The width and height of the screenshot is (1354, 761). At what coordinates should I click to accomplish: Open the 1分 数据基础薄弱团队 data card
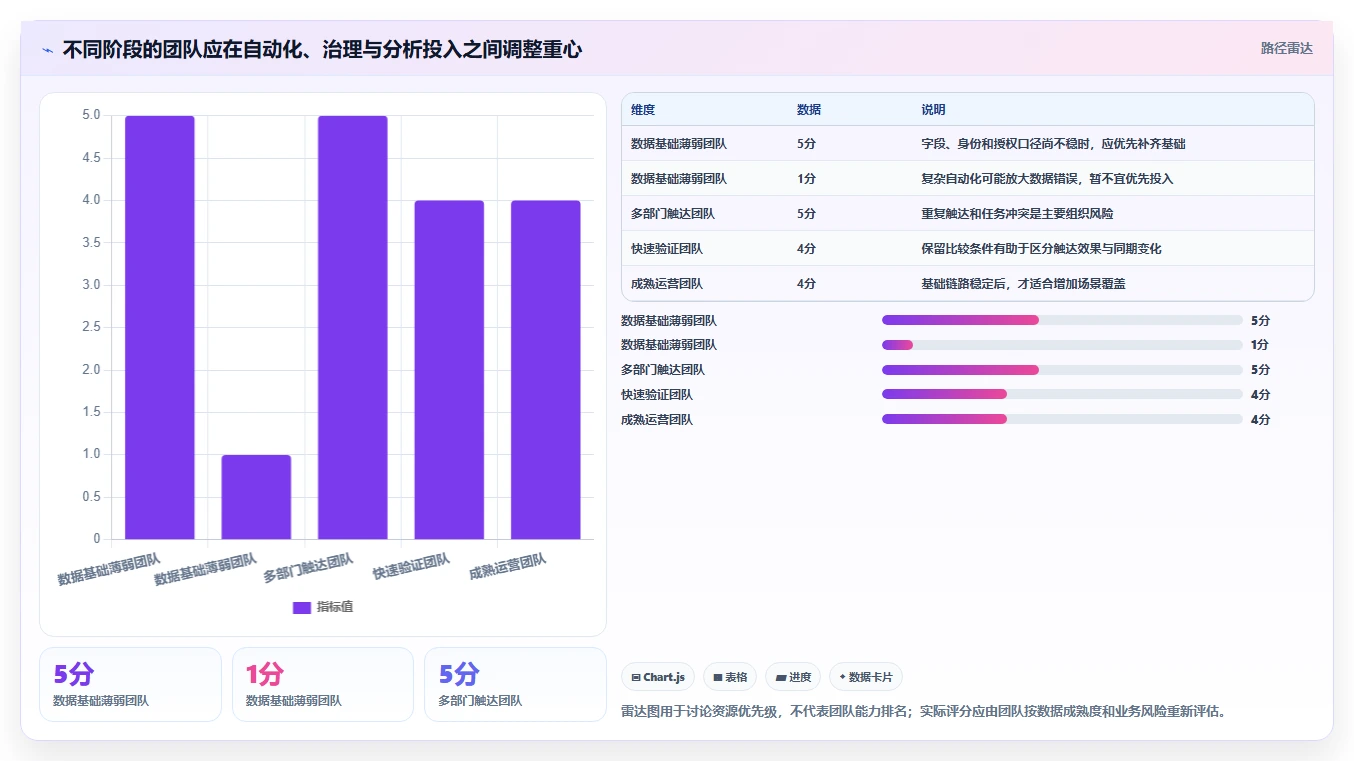click(322, 684)
